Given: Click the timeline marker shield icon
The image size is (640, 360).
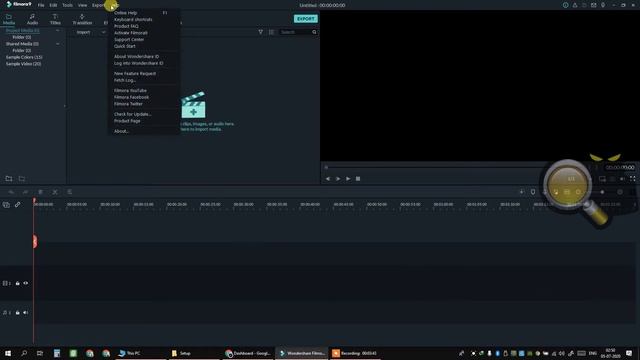Looking at the screenshot, I should click(x=533, y=192).
